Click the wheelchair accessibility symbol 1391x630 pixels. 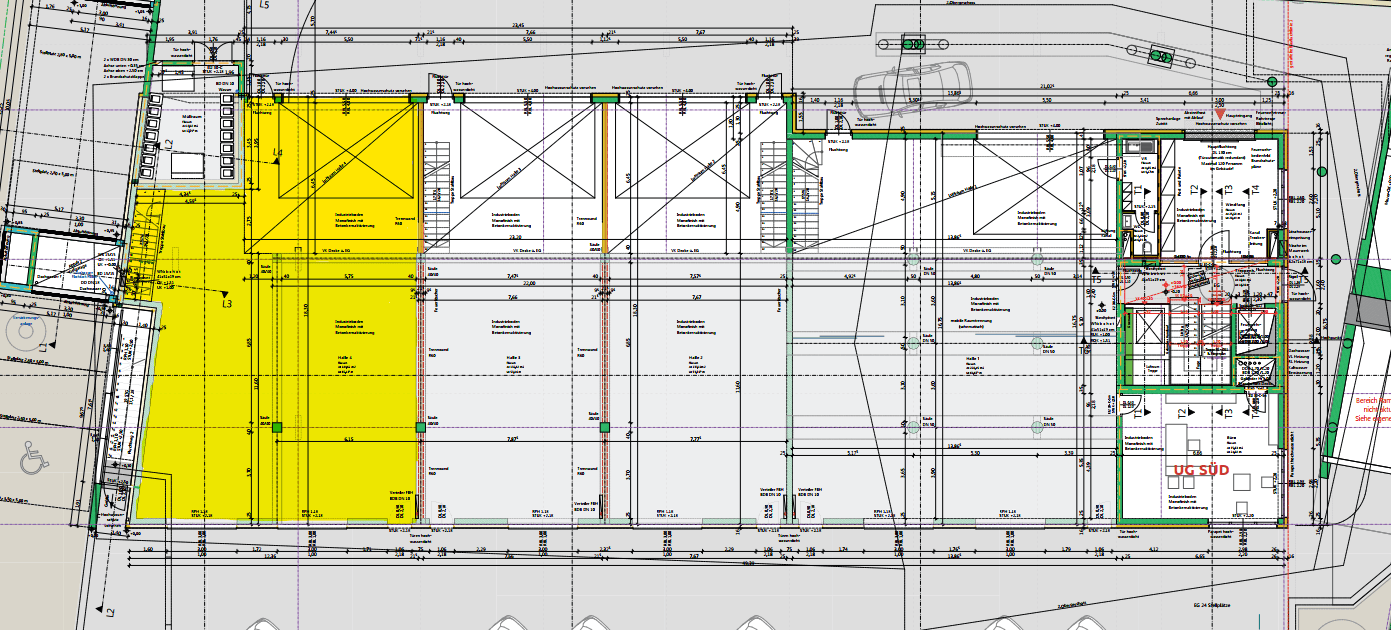click(x=34, y=458)
